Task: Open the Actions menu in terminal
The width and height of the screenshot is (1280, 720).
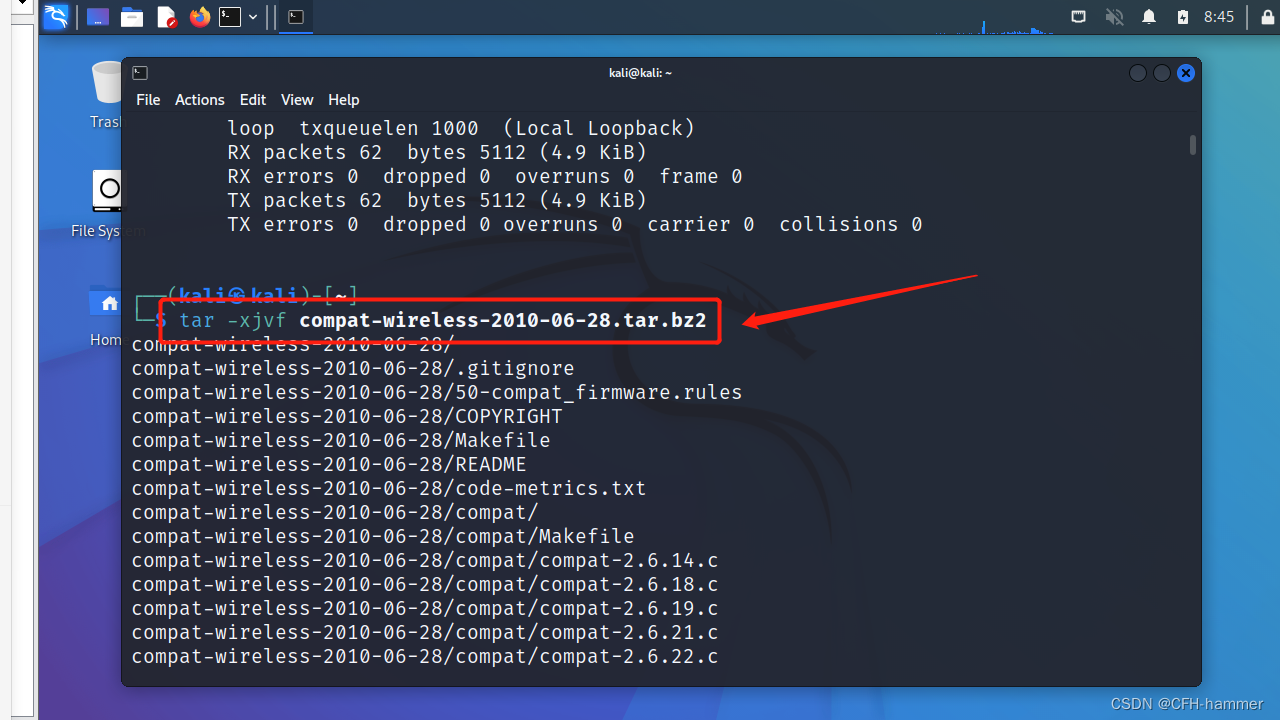Action: pos(200,100)
